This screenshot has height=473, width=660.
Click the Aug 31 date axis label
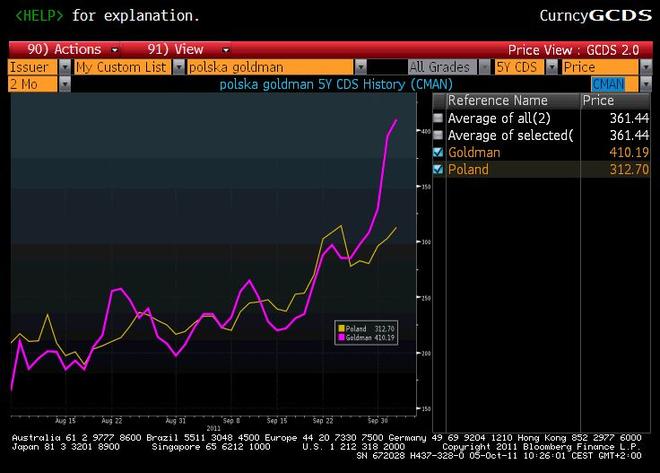pos(176,420)
